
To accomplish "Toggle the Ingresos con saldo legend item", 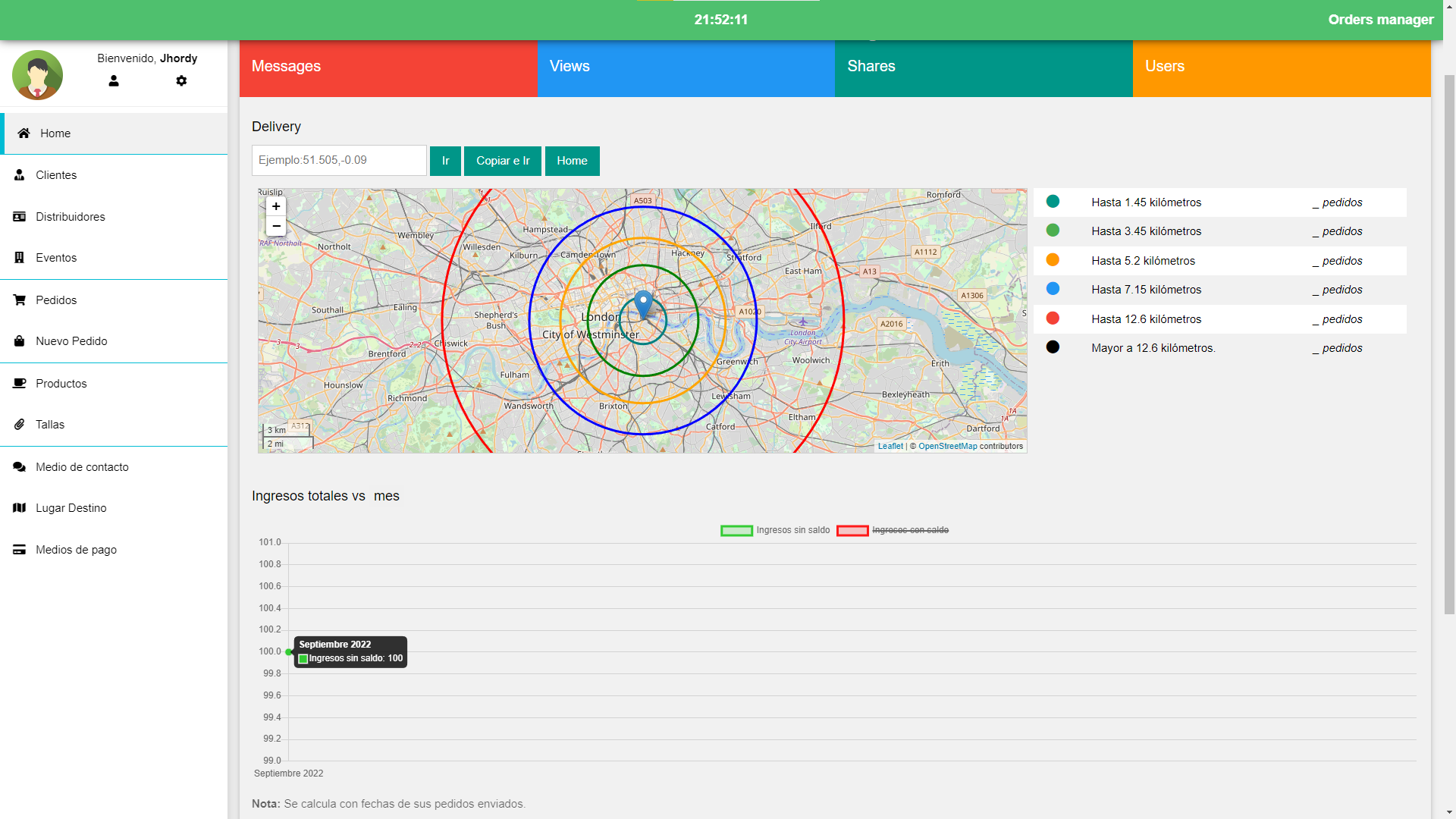I will pos(893,530).
